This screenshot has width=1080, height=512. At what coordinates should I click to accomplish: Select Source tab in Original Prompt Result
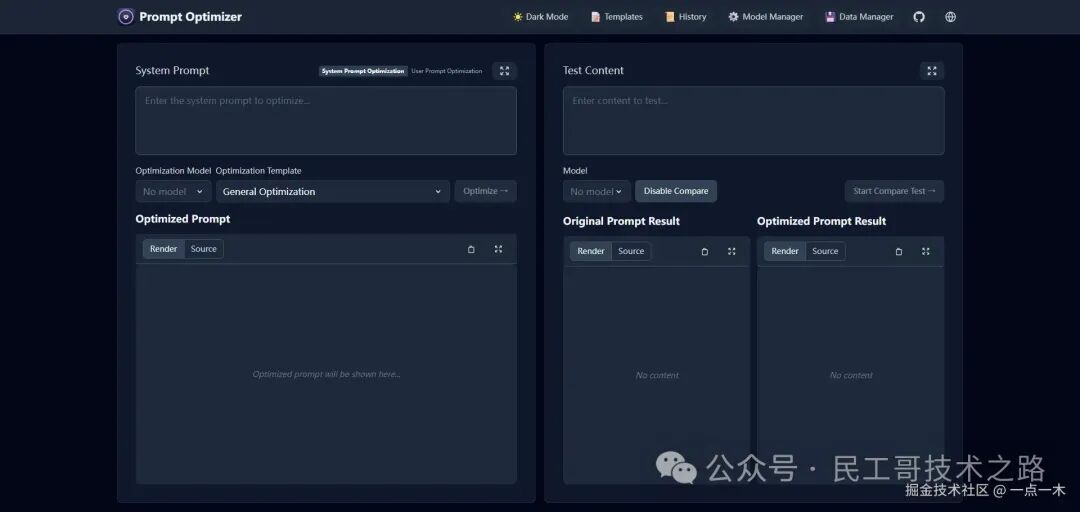[x=631, y=251]
